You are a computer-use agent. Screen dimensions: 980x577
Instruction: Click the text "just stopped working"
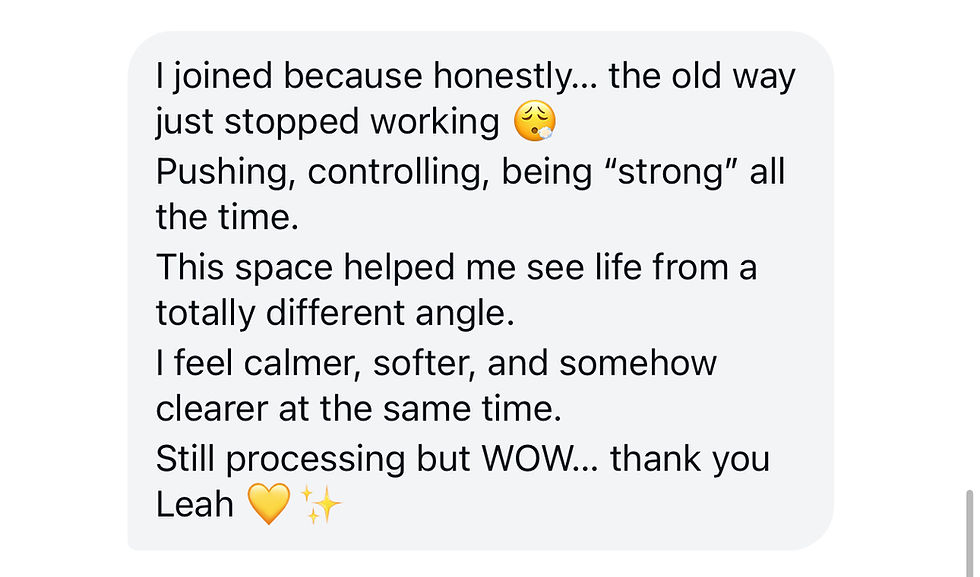326,122
